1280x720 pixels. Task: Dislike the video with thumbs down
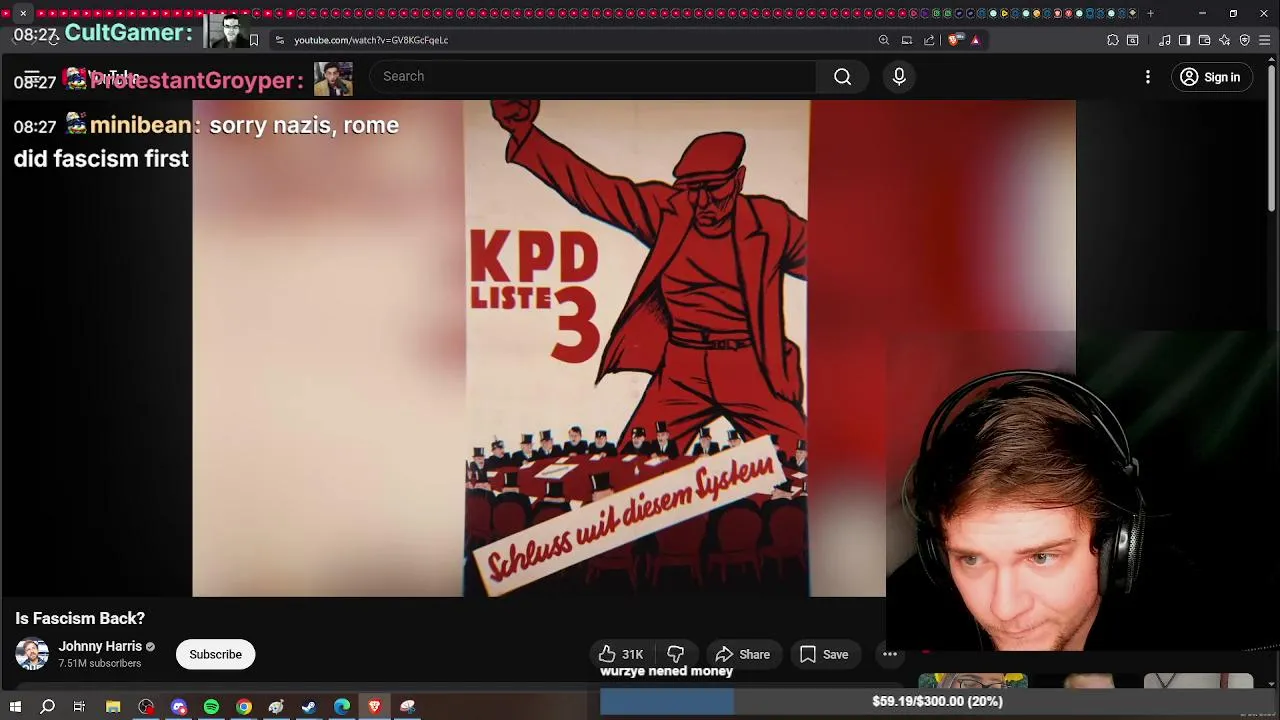tap(676, 654)
